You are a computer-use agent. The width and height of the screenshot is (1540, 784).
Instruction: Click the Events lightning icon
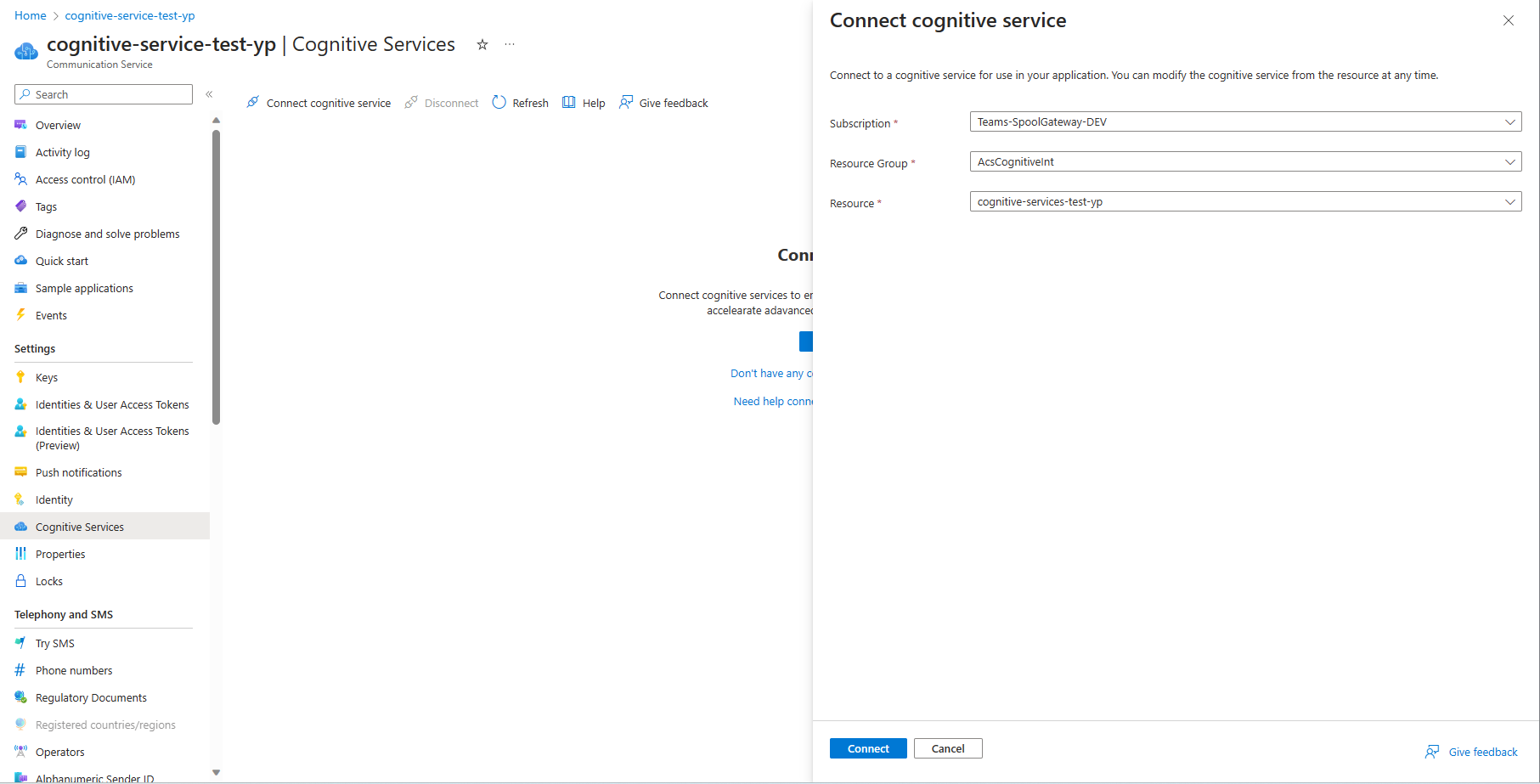21,315
